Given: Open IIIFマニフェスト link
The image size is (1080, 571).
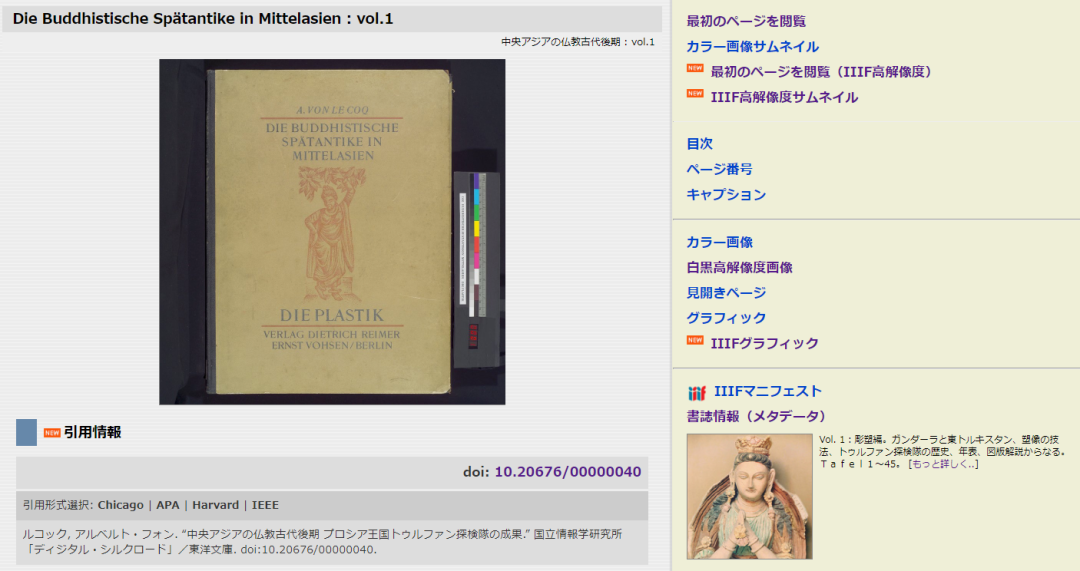Looking at the screenshot, I should [x=768, y=391].
